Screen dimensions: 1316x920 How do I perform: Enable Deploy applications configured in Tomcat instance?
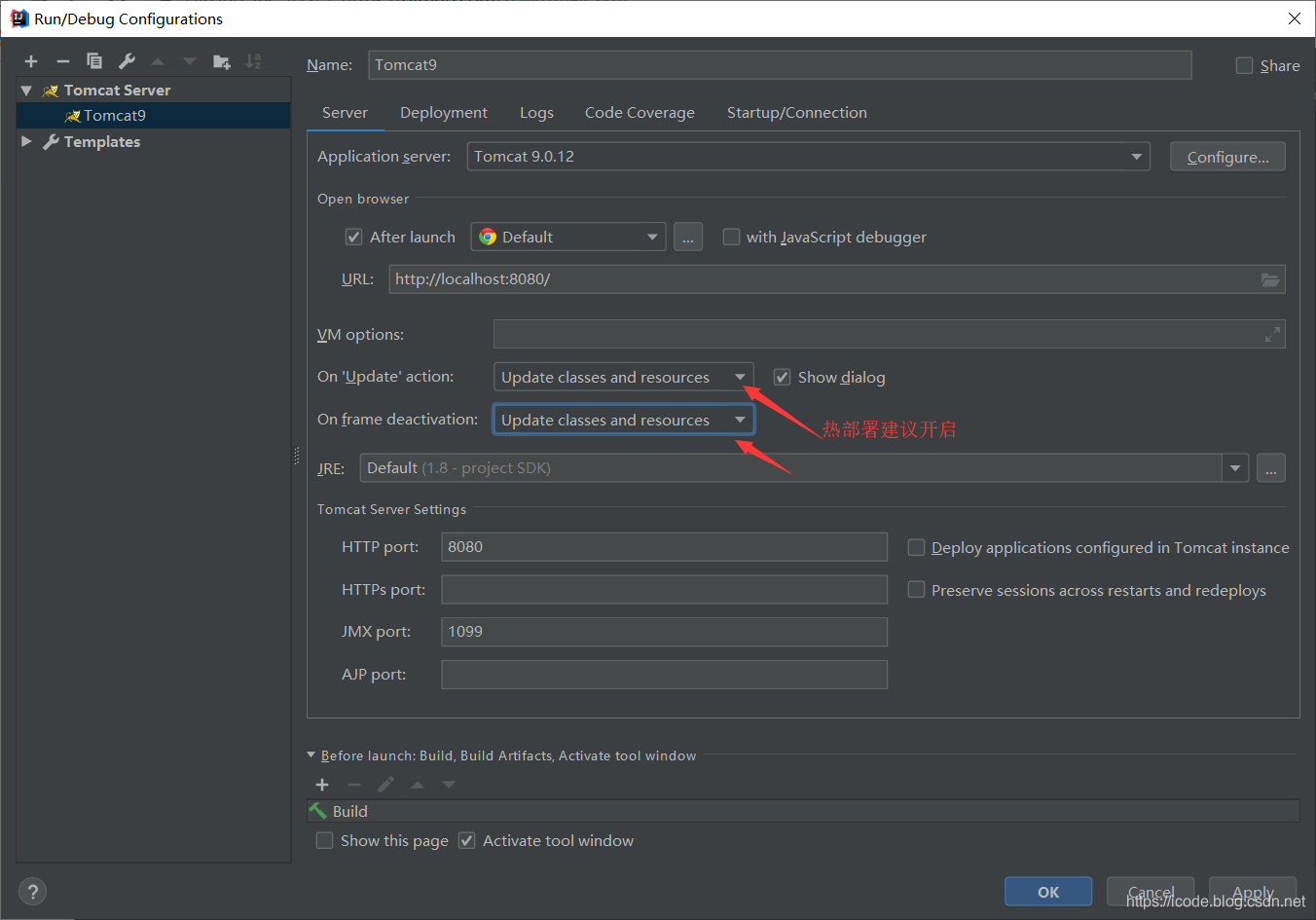tap(916, 547)
